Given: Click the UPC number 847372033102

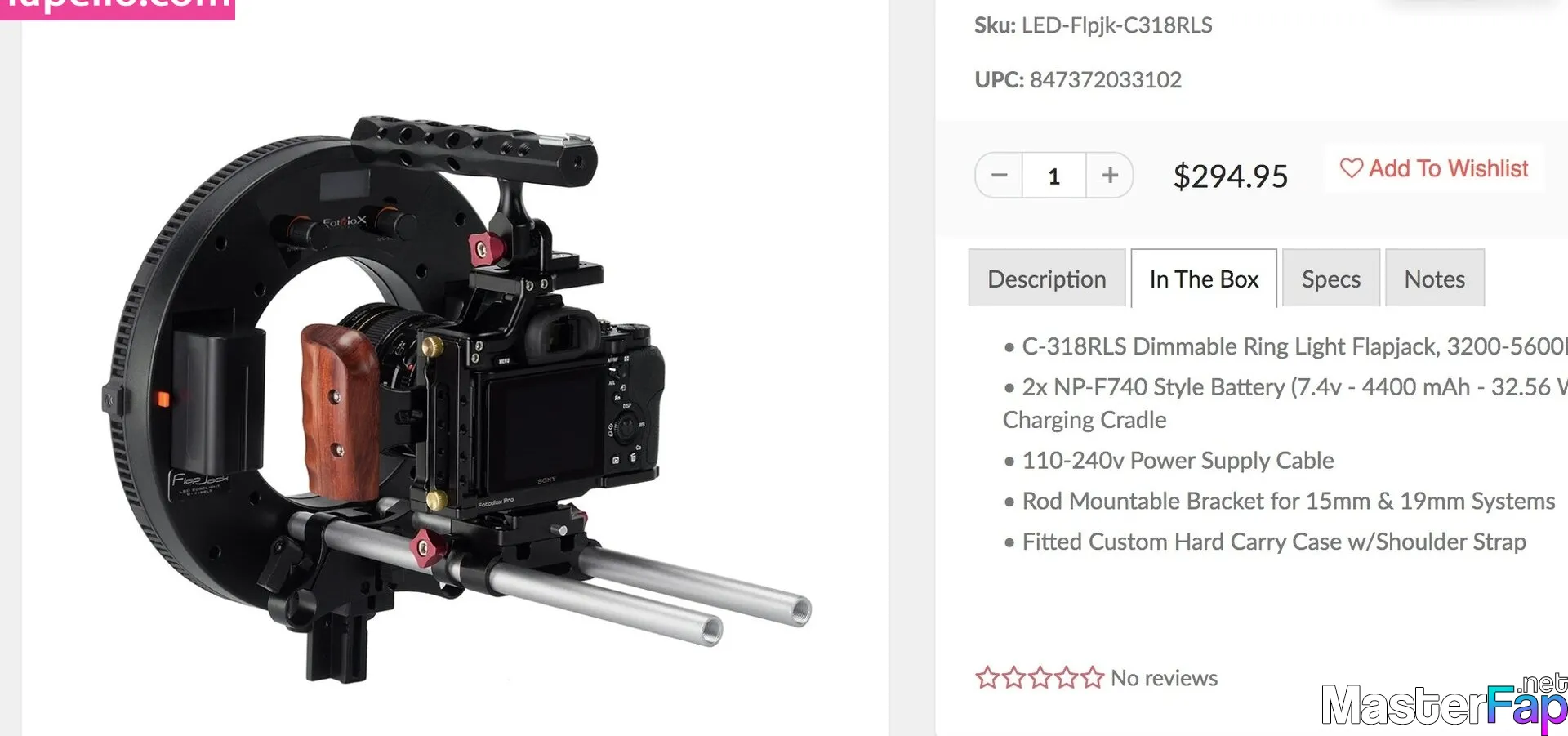Looking at the screenshot, I should 1106,79.
